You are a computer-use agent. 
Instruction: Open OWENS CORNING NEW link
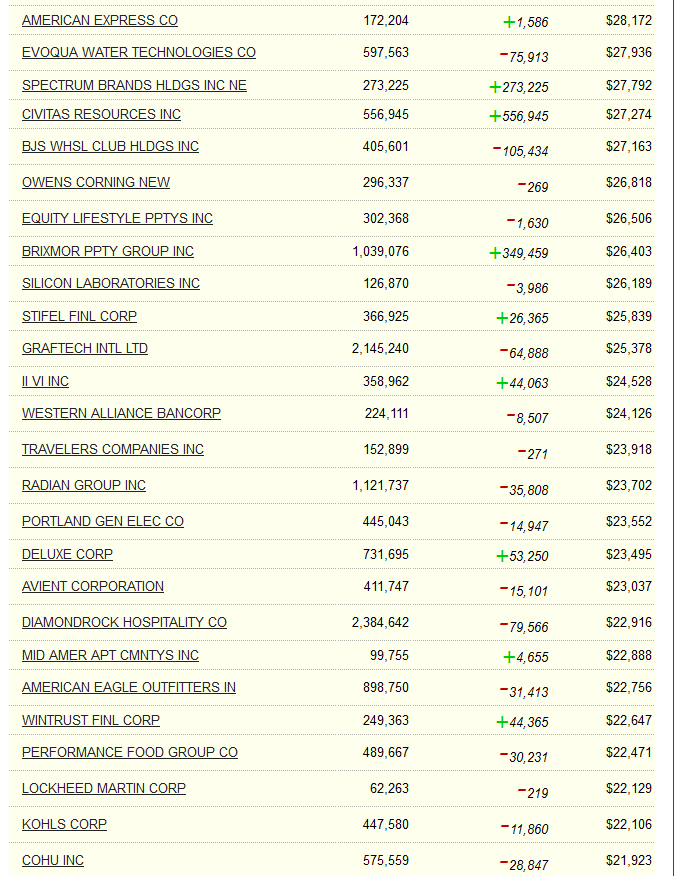96,183
